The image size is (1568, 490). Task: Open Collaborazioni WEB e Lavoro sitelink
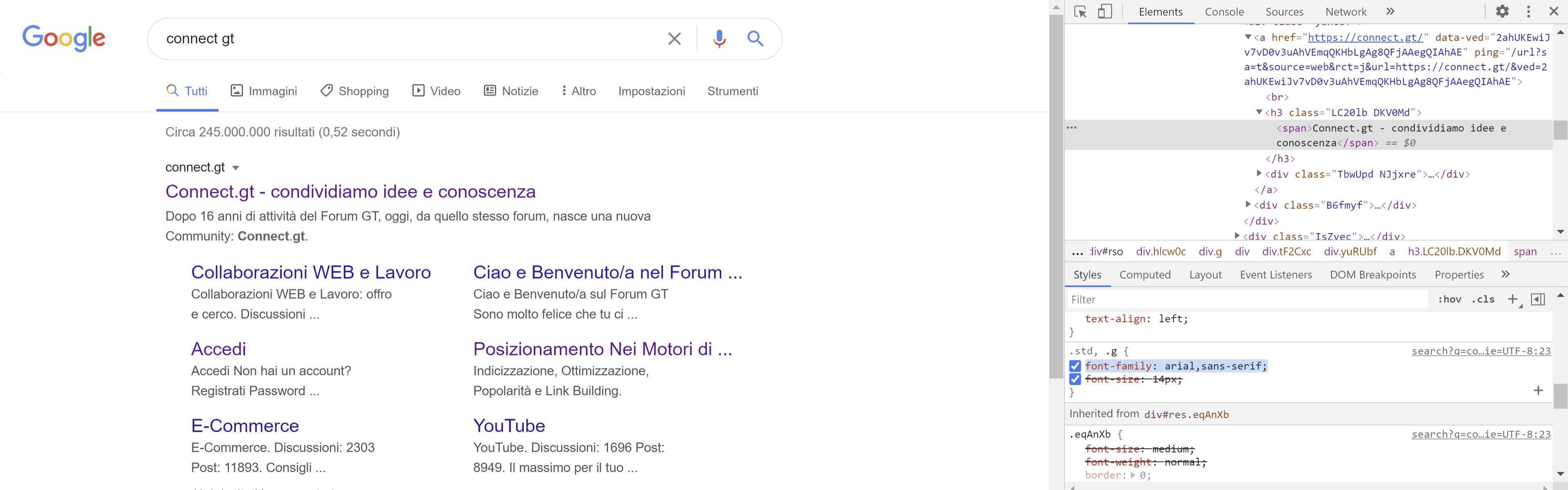(x=311, y=273)
